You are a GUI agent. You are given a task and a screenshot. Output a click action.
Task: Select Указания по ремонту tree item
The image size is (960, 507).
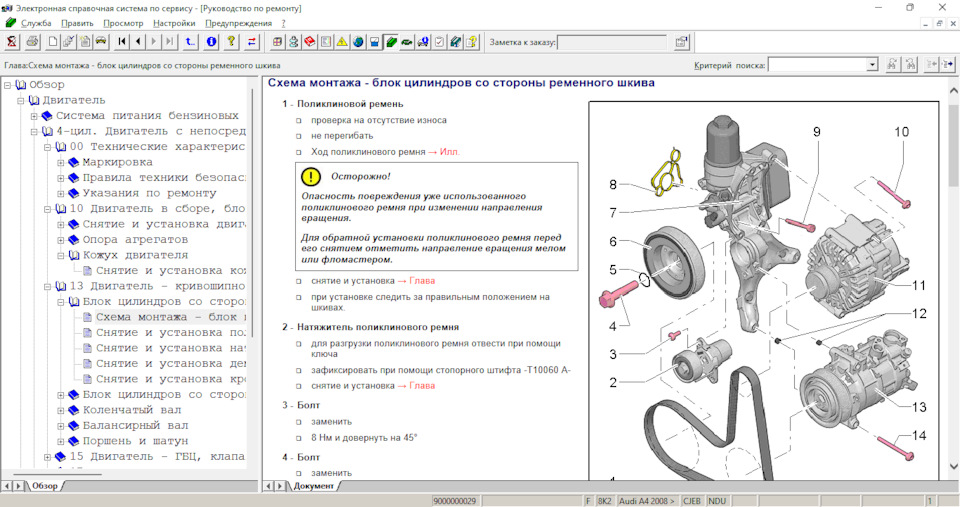[x=149, y=193]
